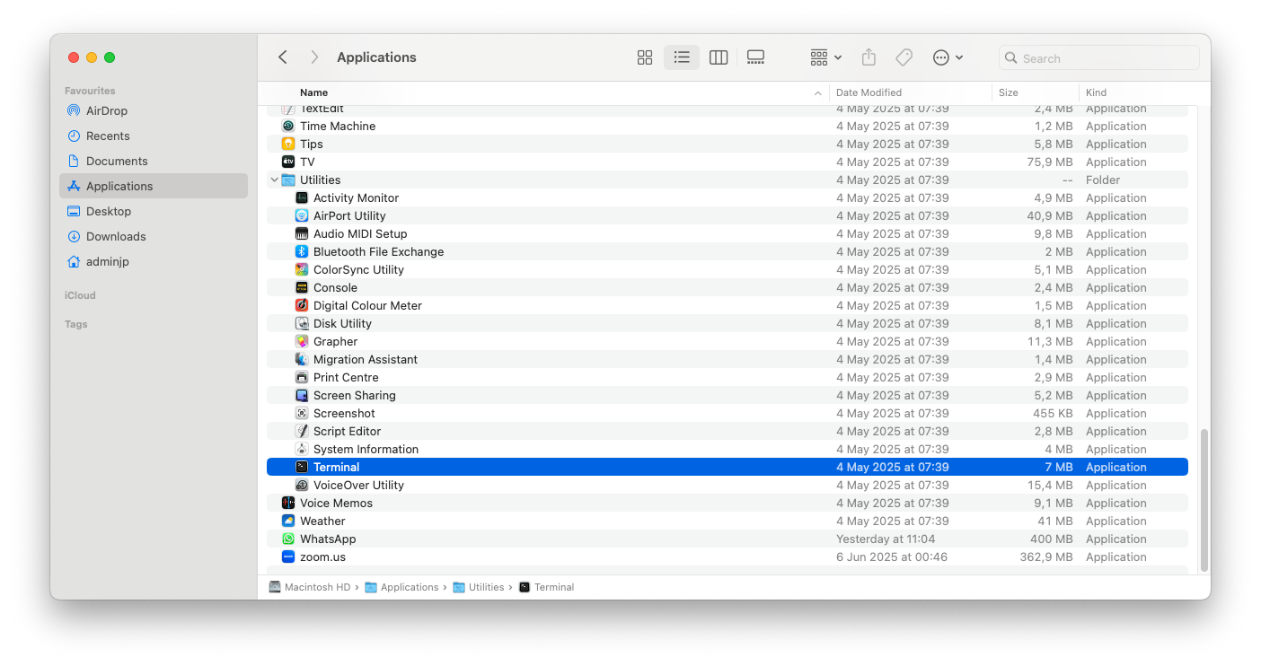This screenshot has height=666, width=1261.
Task: Click the Script Editor icon
Action: pos(302,432)
